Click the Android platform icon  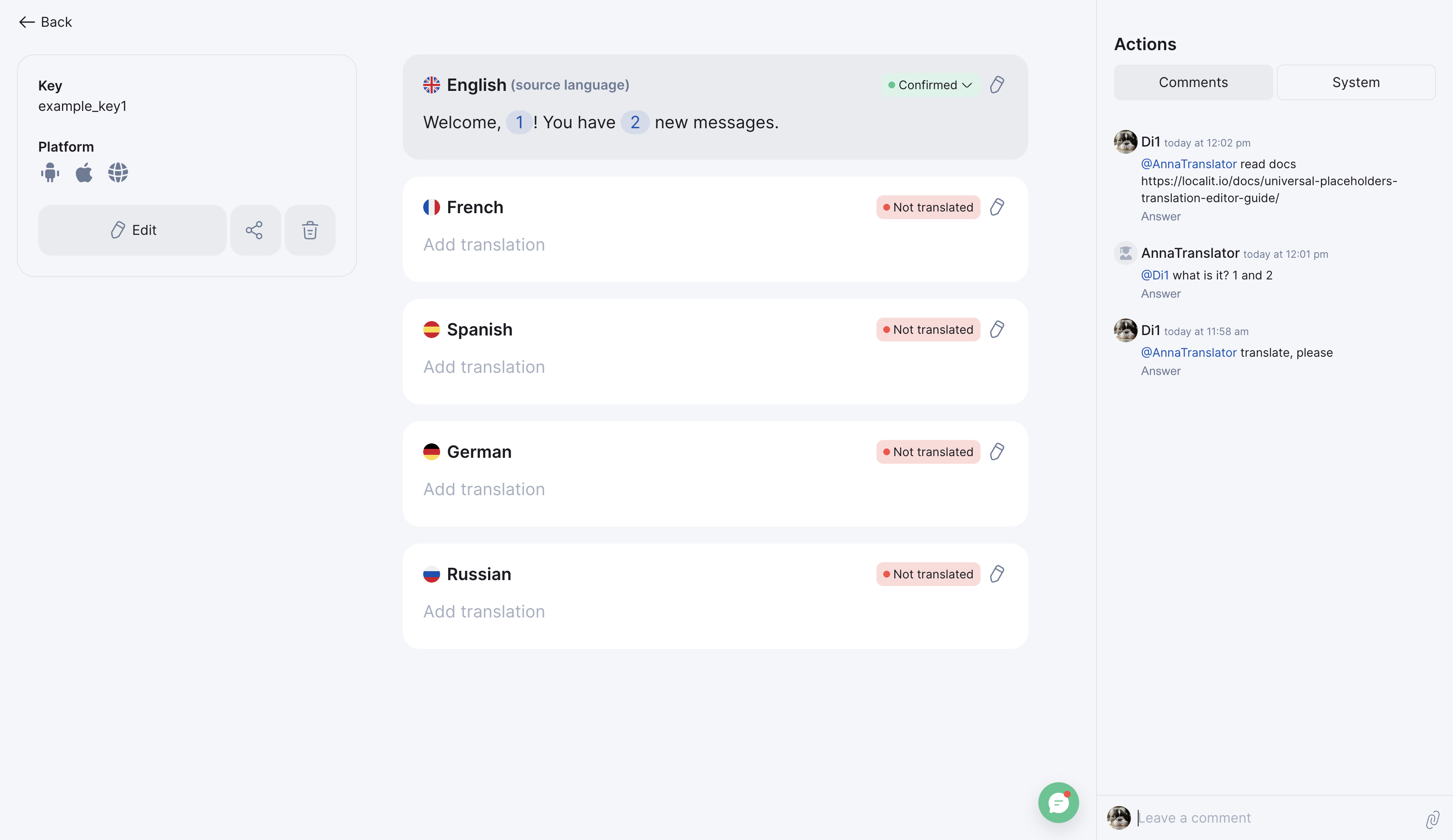pyautogui.click(x=50, y=172)
